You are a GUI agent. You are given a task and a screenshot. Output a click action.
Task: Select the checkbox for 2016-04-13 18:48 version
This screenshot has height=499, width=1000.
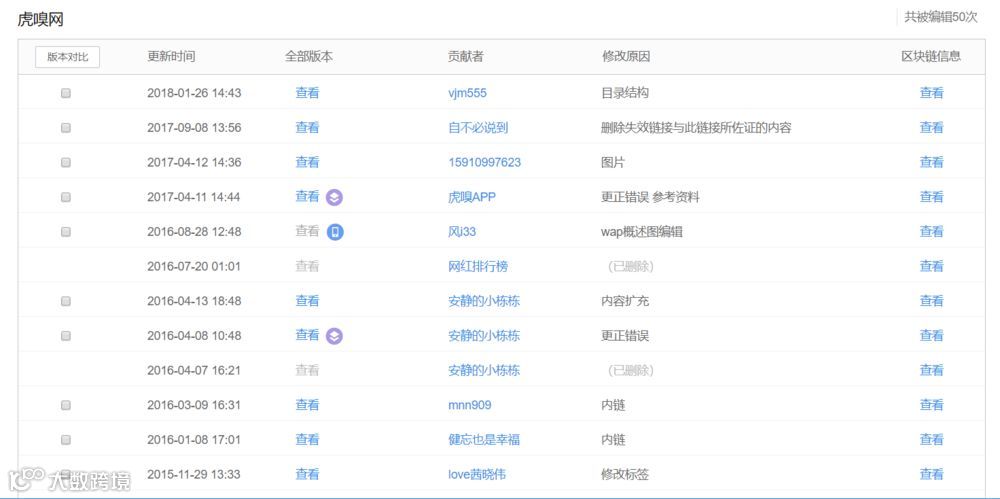[66, 301]
